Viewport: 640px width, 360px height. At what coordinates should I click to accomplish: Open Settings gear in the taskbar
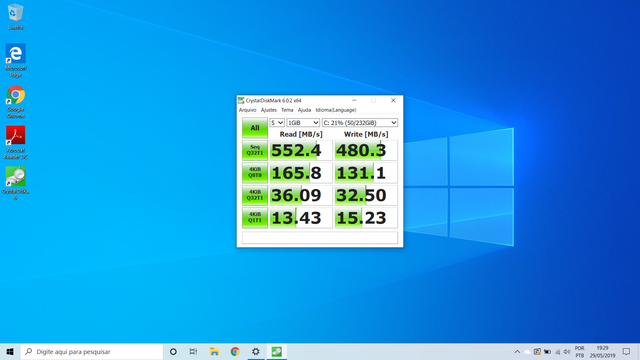[x=256, y=351]
